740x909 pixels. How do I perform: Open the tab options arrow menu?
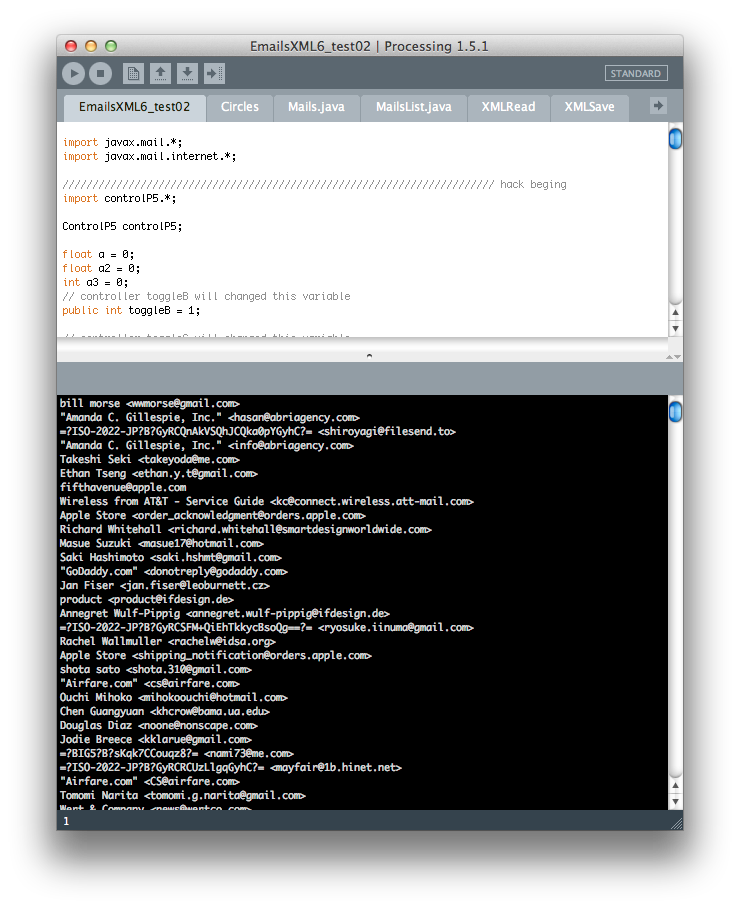coord(658,105)
